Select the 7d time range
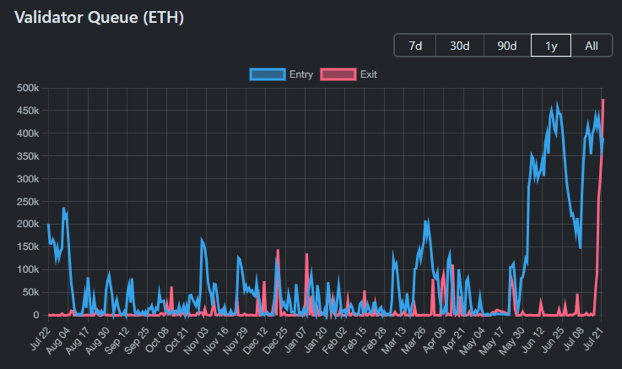Screen dimensions: 622x369 (x=415, y=46)
